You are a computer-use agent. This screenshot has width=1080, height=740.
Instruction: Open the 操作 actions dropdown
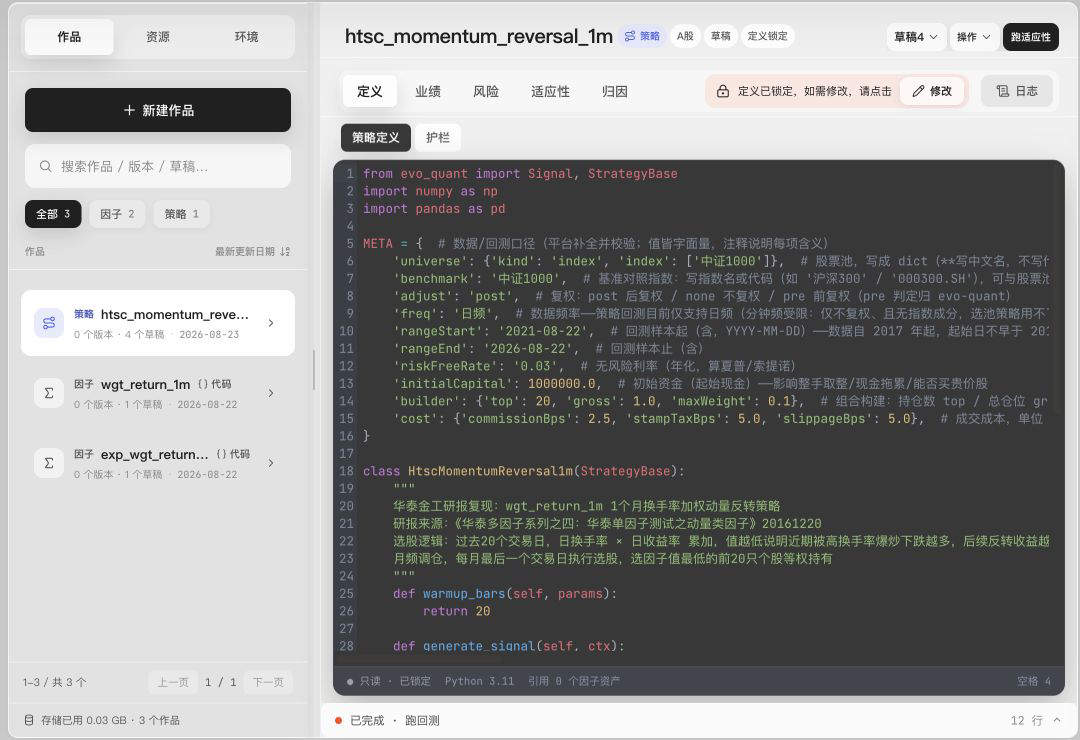(x=973, y=37)
